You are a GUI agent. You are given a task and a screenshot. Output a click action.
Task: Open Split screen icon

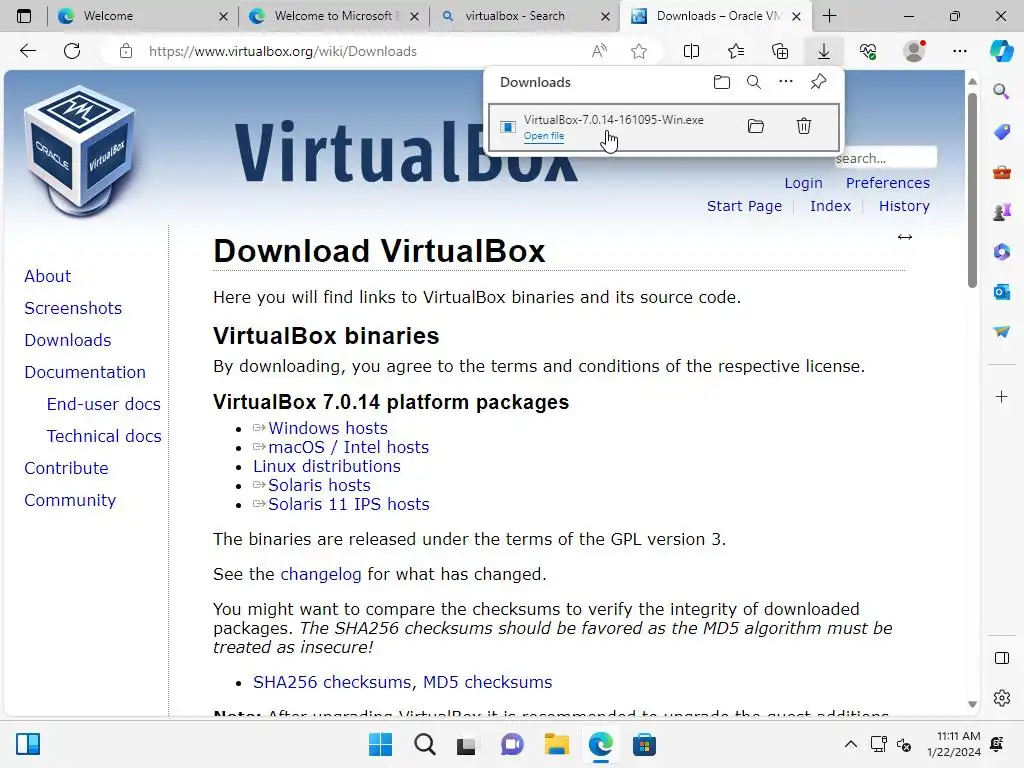click(691, 51)
